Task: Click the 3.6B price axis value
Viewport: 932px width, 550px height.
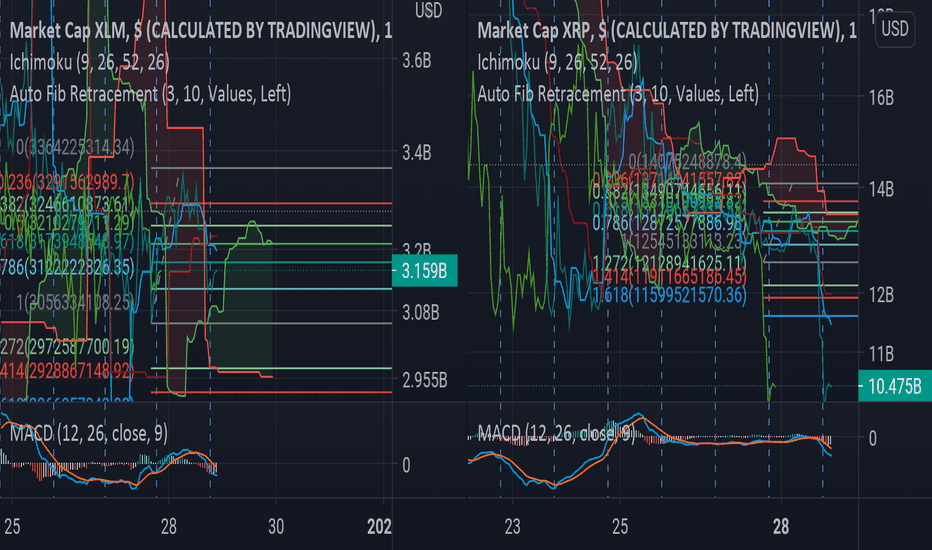Action: pyautogui.click(x=417, y=61)
